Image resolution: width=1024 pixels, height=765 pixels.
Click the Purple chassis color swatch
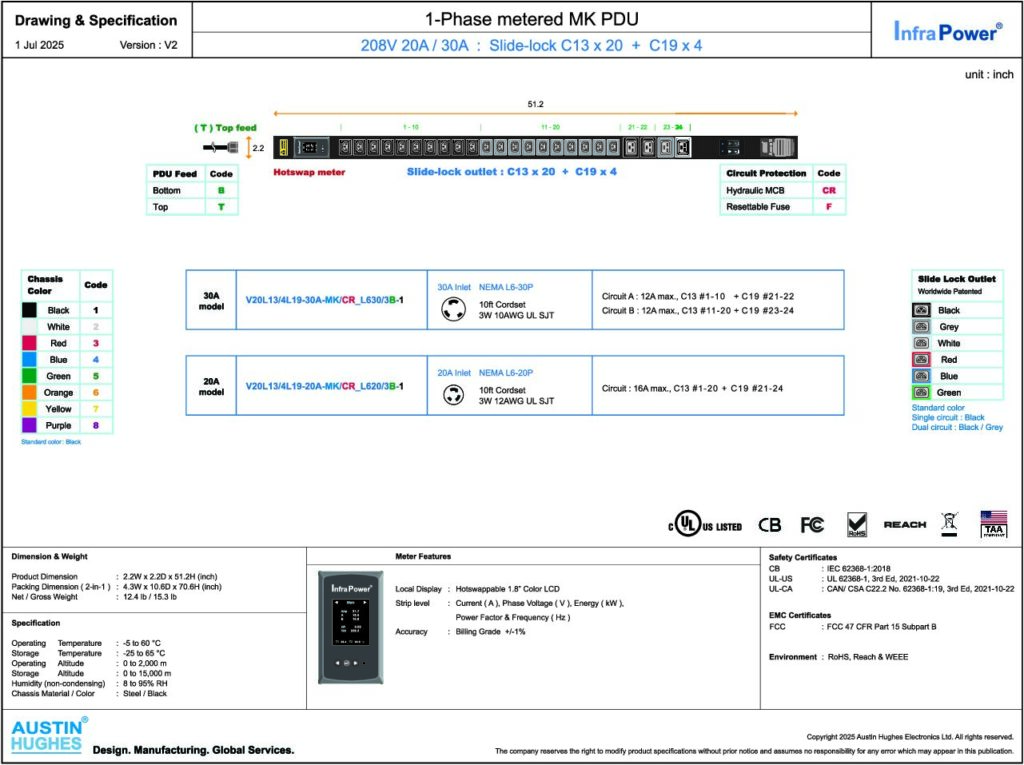(29, 425)
